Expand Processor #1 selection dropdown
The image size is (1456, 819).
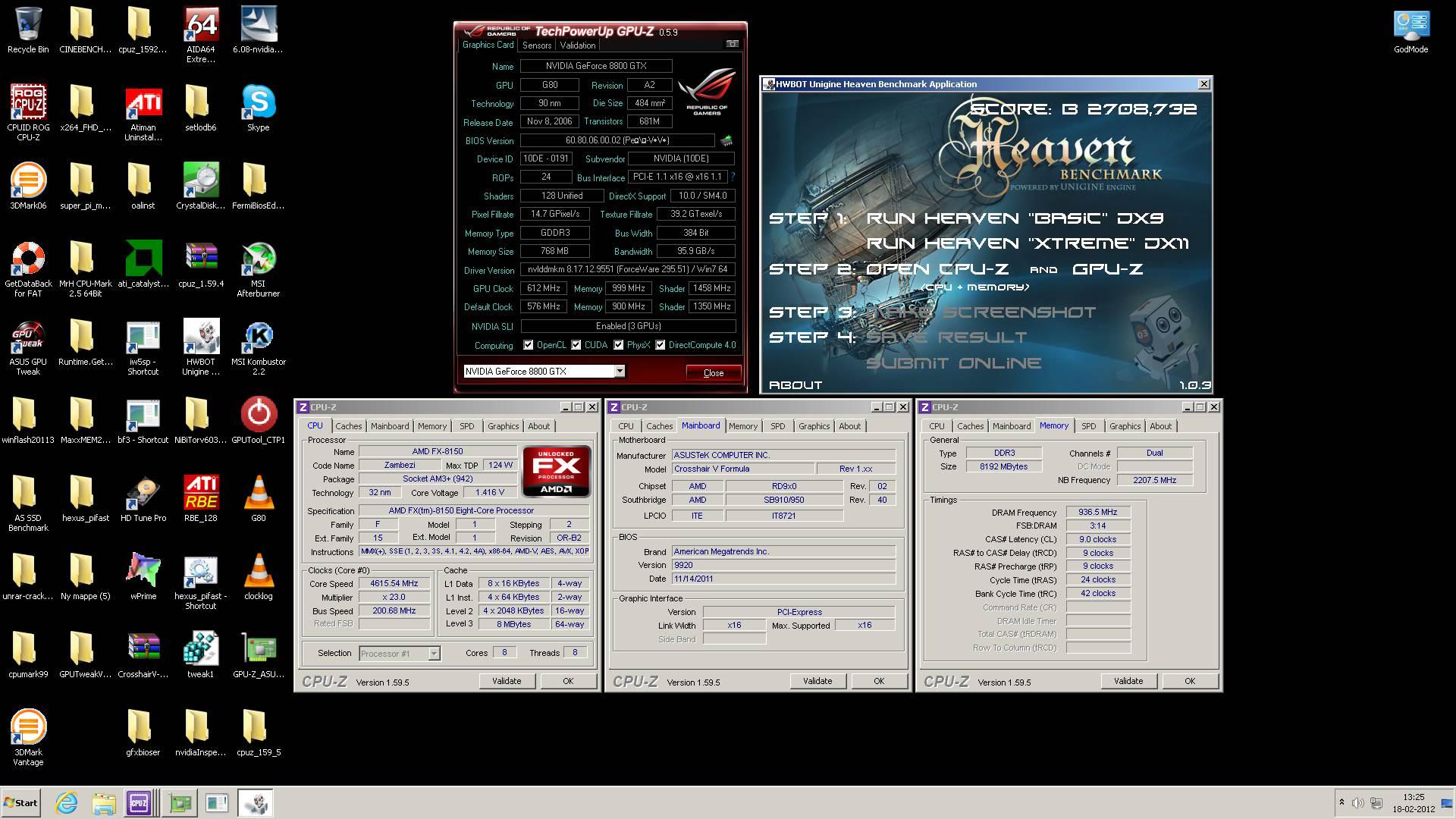click(434, 654)
